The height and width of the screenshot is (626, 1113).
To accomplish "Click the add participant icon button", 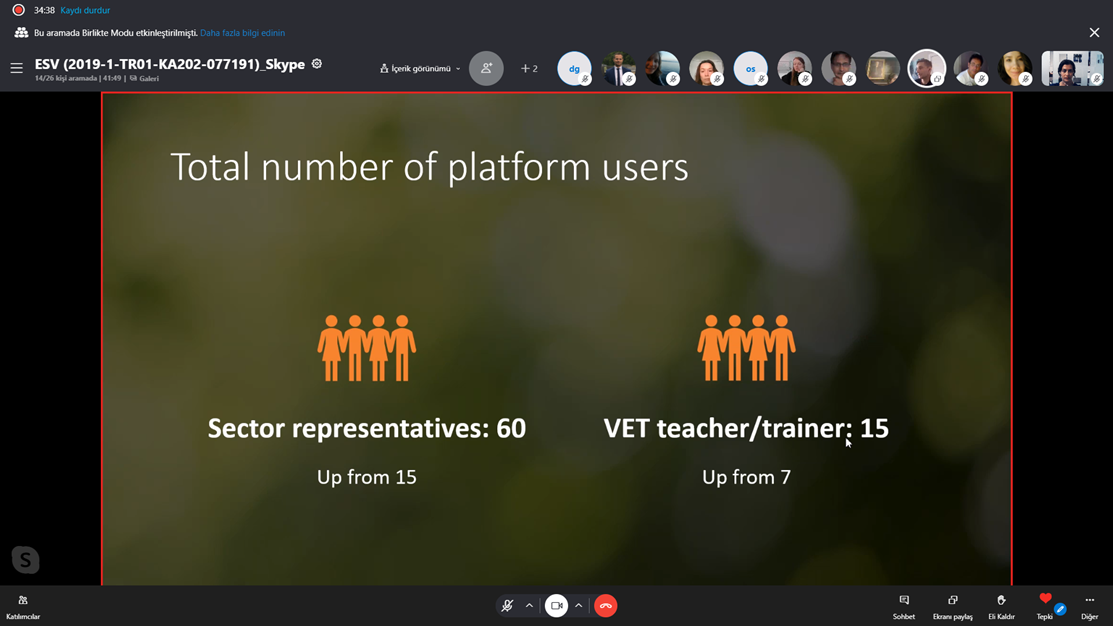I will (x=486, y=69).
